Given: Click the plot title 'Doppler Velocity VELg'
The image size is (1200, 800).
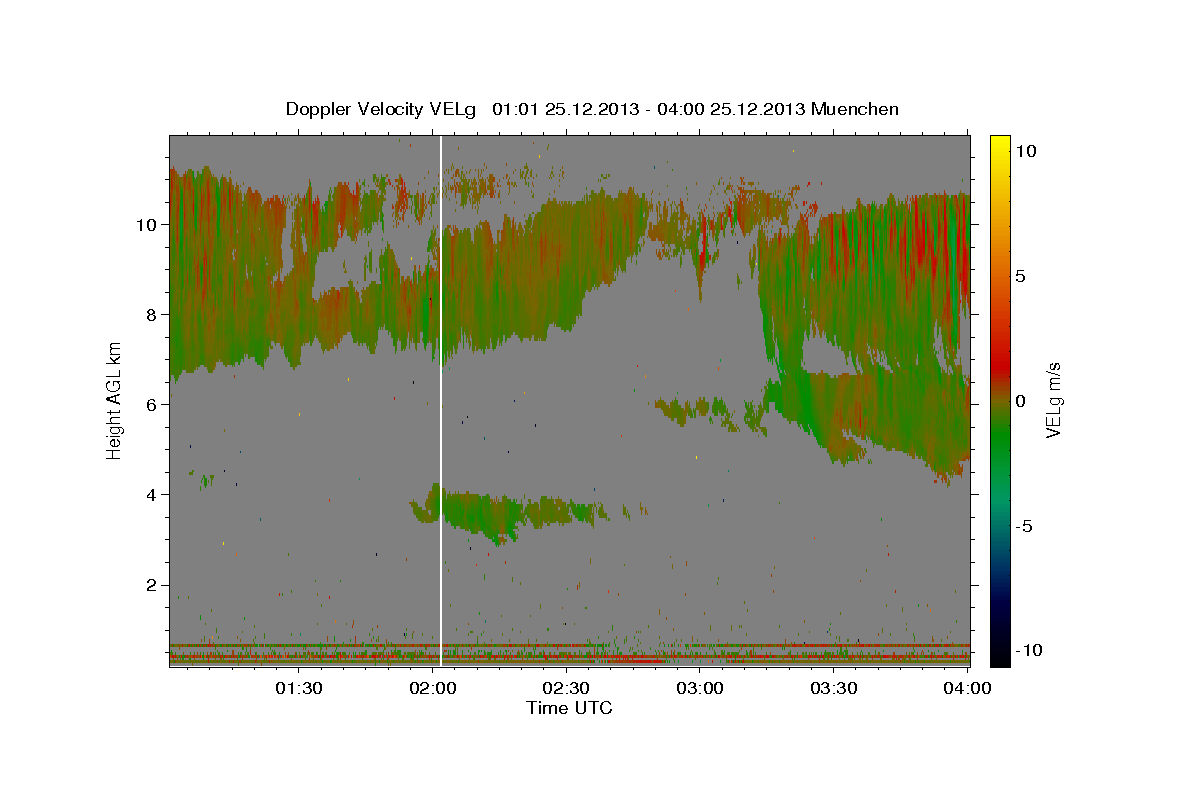Looking at the screenshot, I should coord(381,109).
